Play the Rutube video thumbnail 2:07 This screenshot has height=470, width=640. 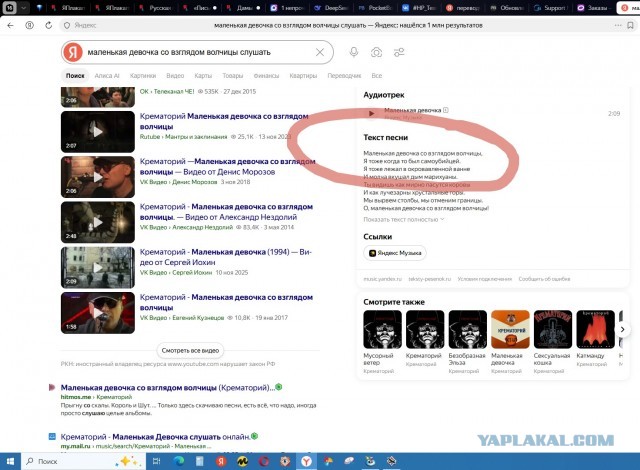pyautogui.click(x=98, y=132)
